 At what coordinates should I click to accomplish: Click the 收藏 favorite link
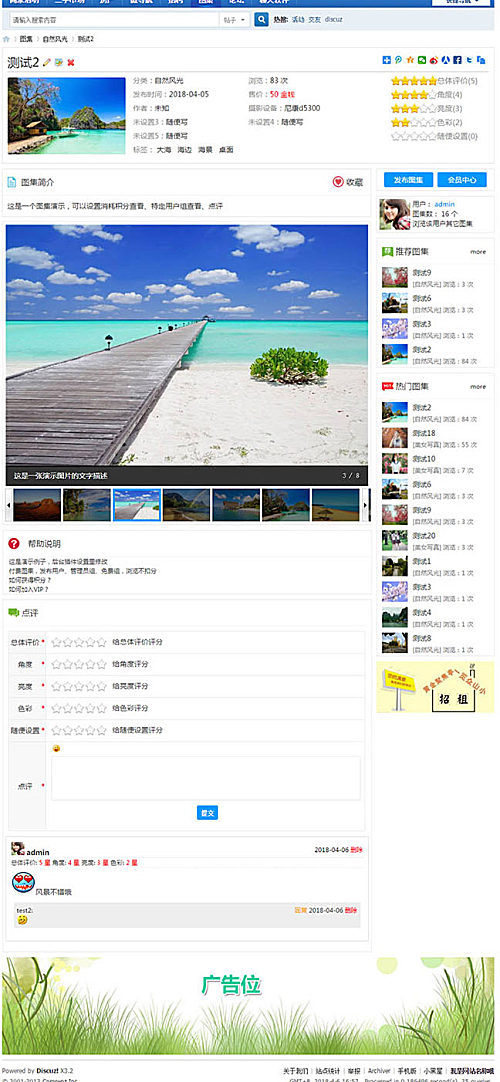click(x=354, y=182)
